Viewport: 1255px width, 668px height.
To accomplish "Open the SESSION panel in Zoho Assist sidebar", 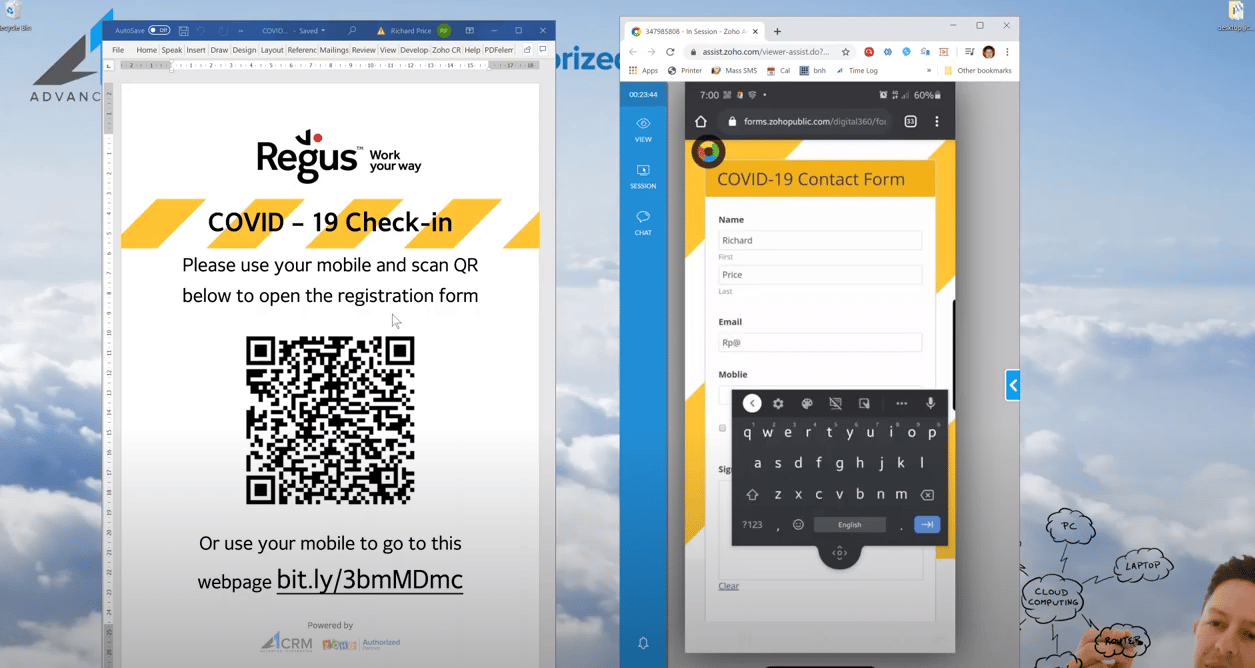I will (x=643, y=174).
